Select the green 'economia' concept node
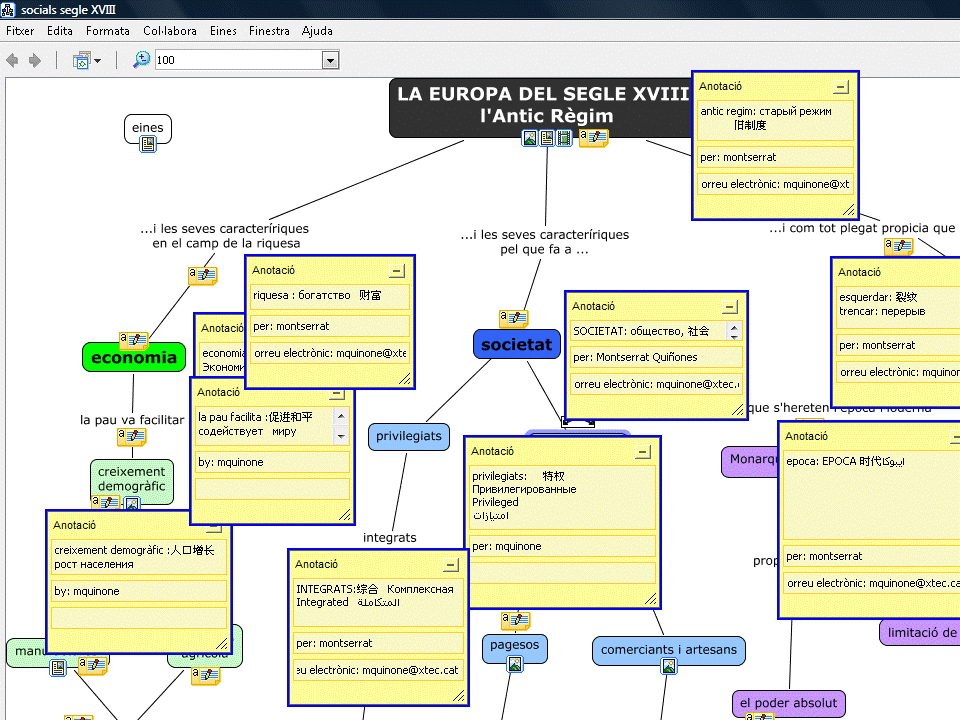960x720 pixels. 134,357
